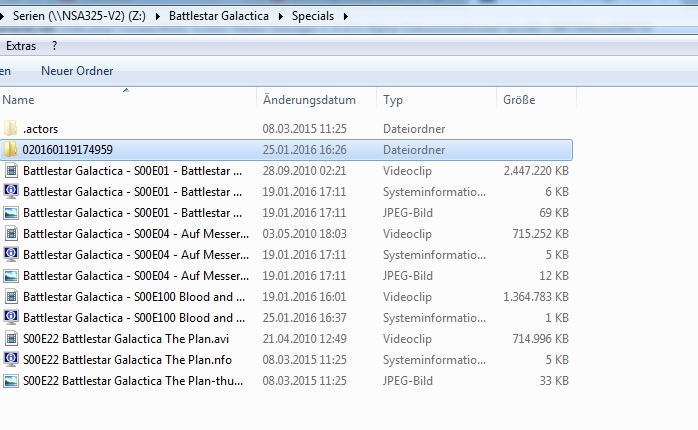Select video icon of S00E04 715.252 KB file
Image resolution: width=698 pixels, height=430 pixels.
11,234
